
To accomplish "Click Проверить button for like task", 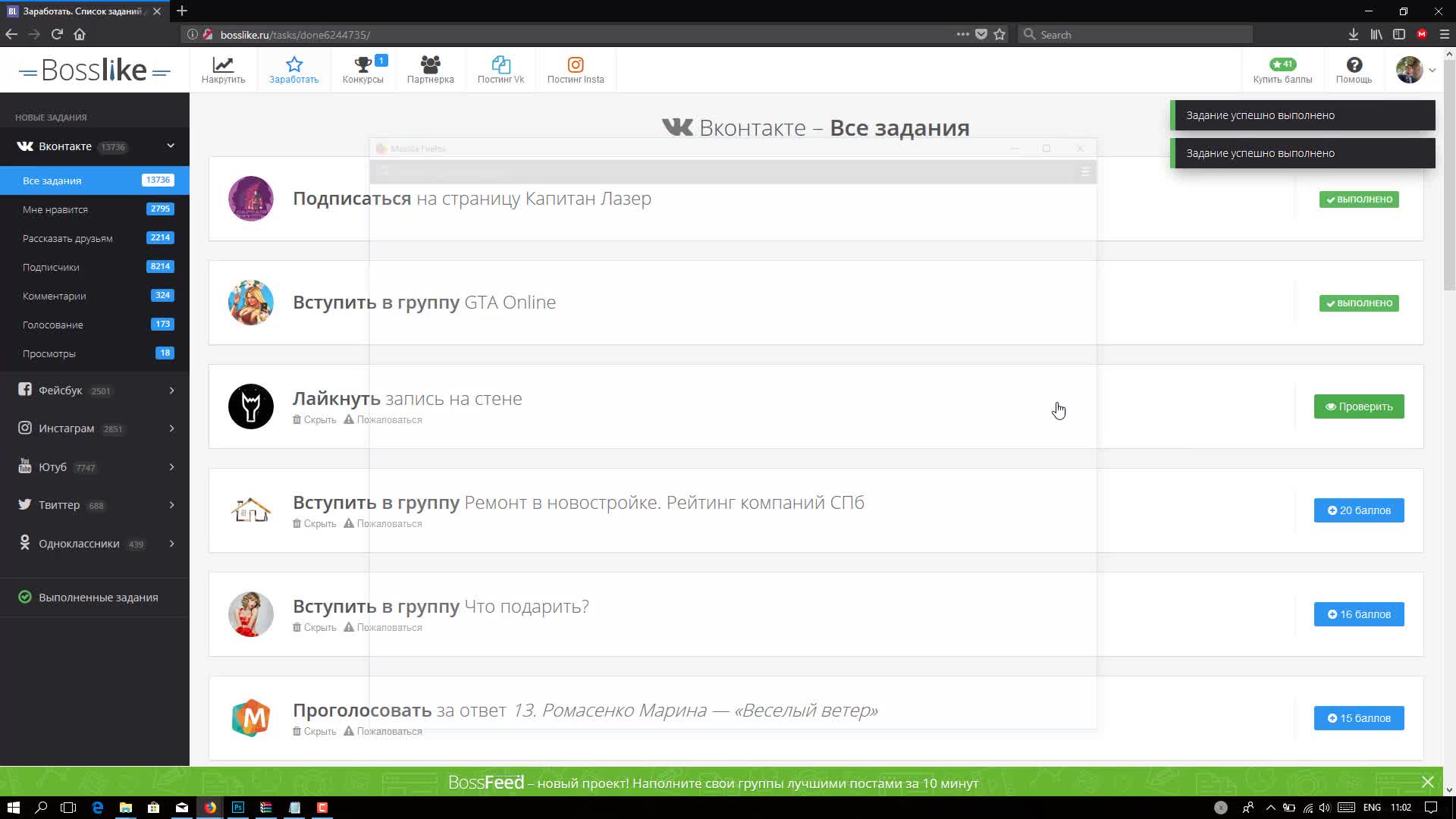I will [1358, 406].
